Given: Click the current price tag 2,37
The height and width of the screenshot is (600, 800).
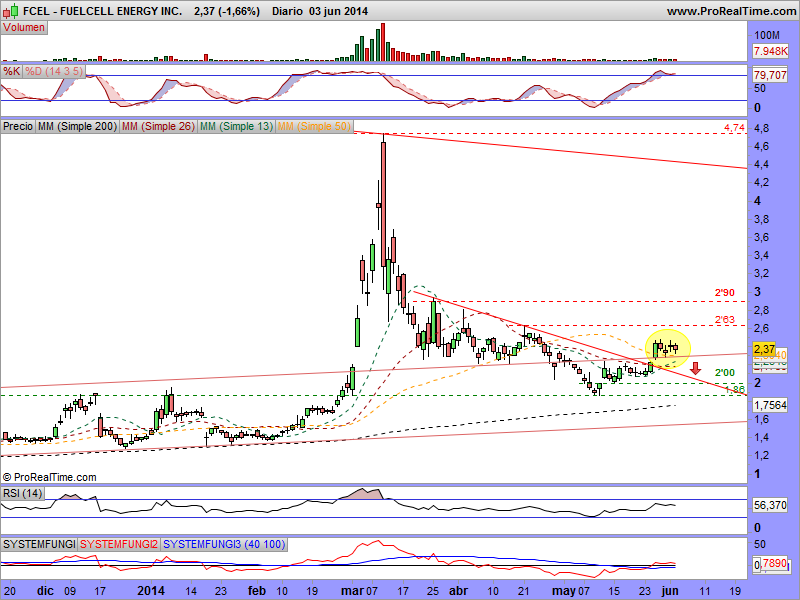Looking at the screenshot, I should [764, 349].
